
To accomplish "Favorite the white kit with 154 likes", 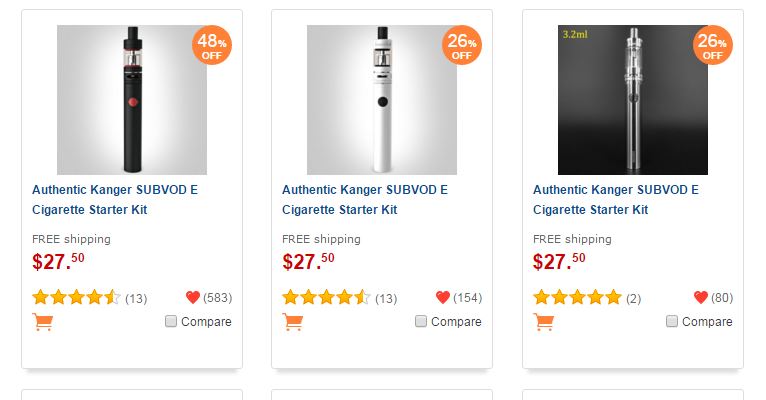I will click(x=443, y=297).
